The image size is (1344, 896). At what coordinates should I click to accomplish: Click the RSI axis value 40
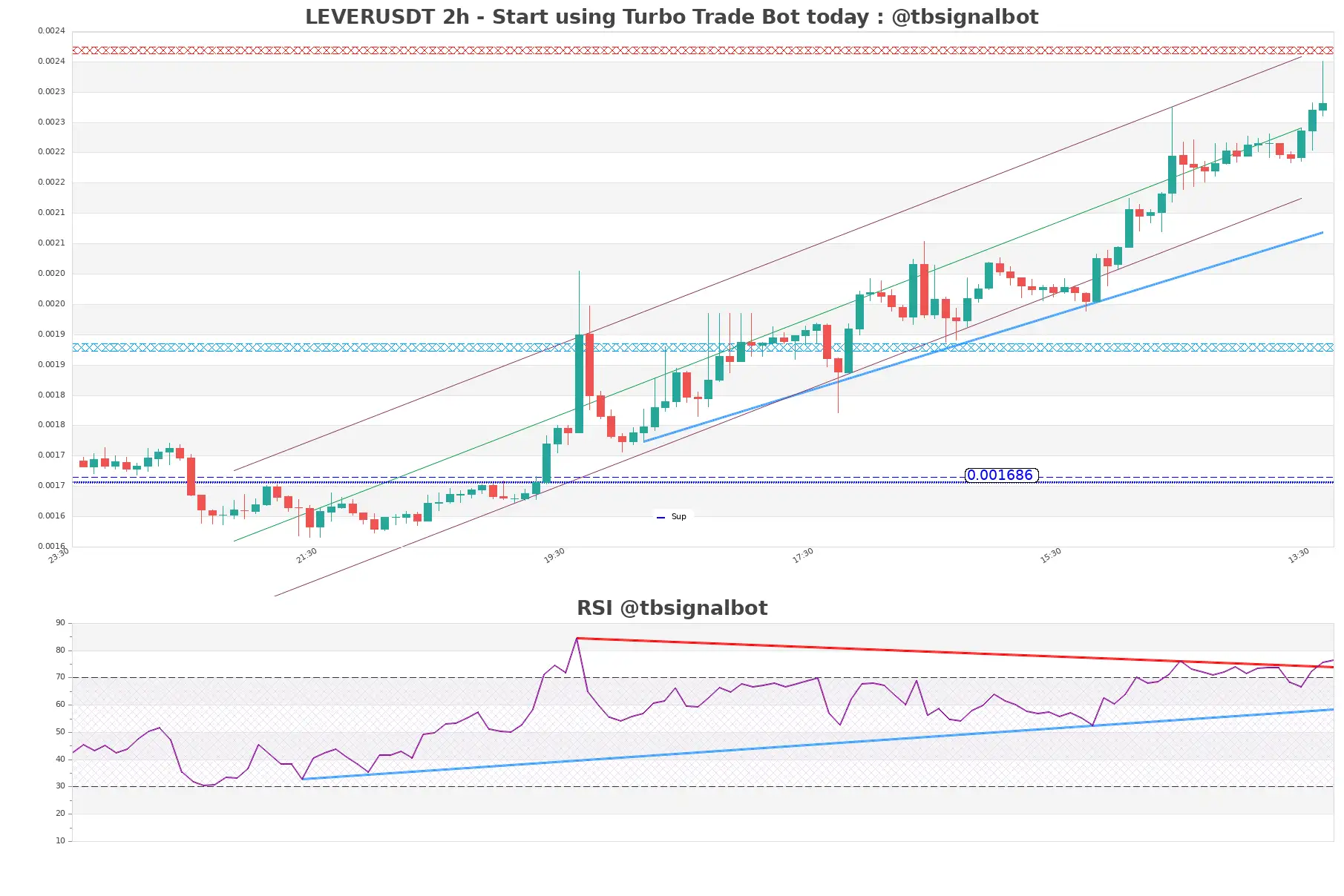tap(60, 760)
